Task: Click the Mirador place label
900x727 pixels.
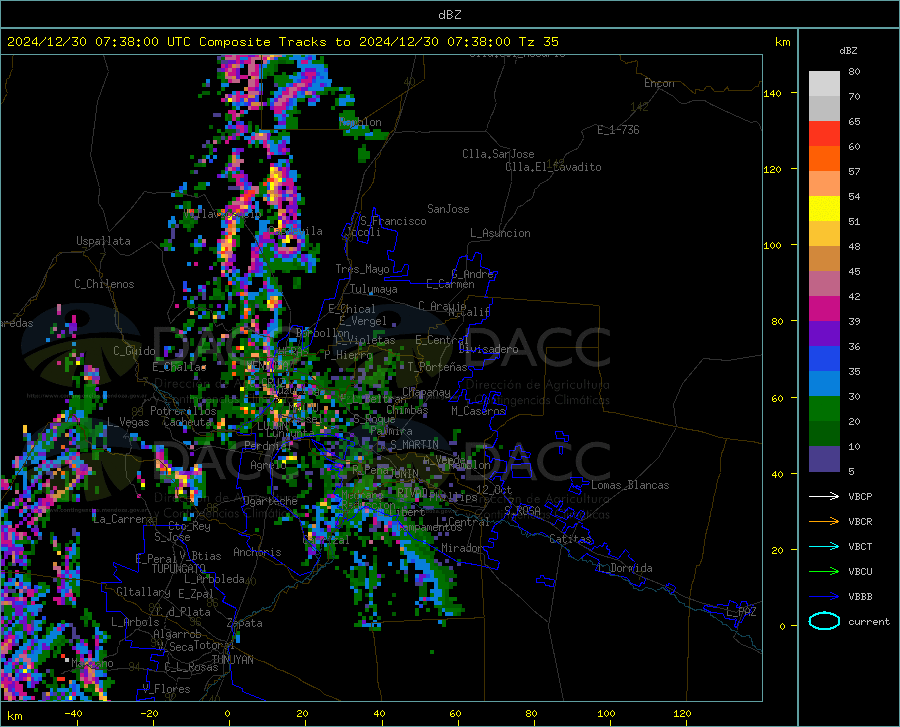Action: click(462, 548)
